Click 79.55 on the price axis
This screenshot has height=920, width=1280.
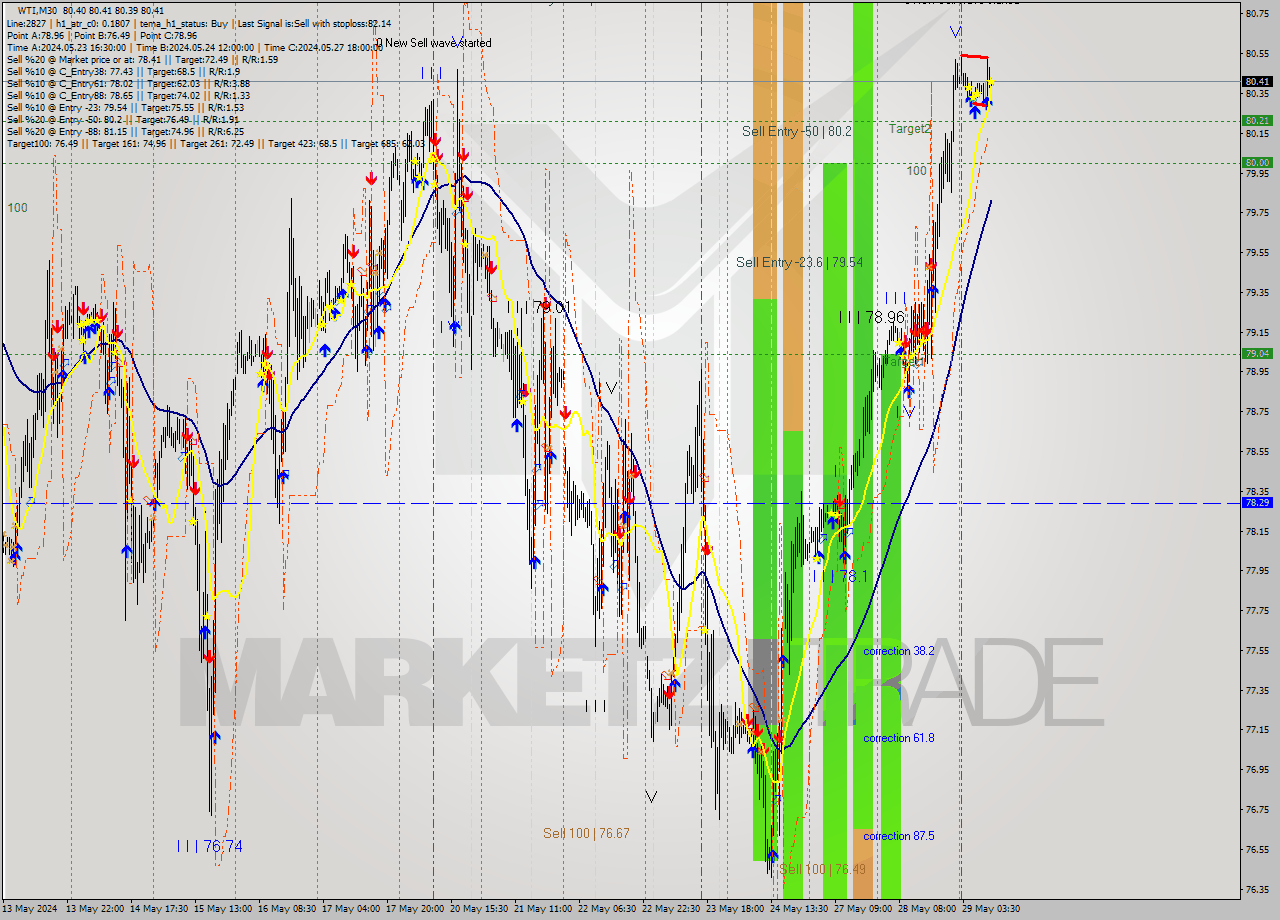[1257, 252]
